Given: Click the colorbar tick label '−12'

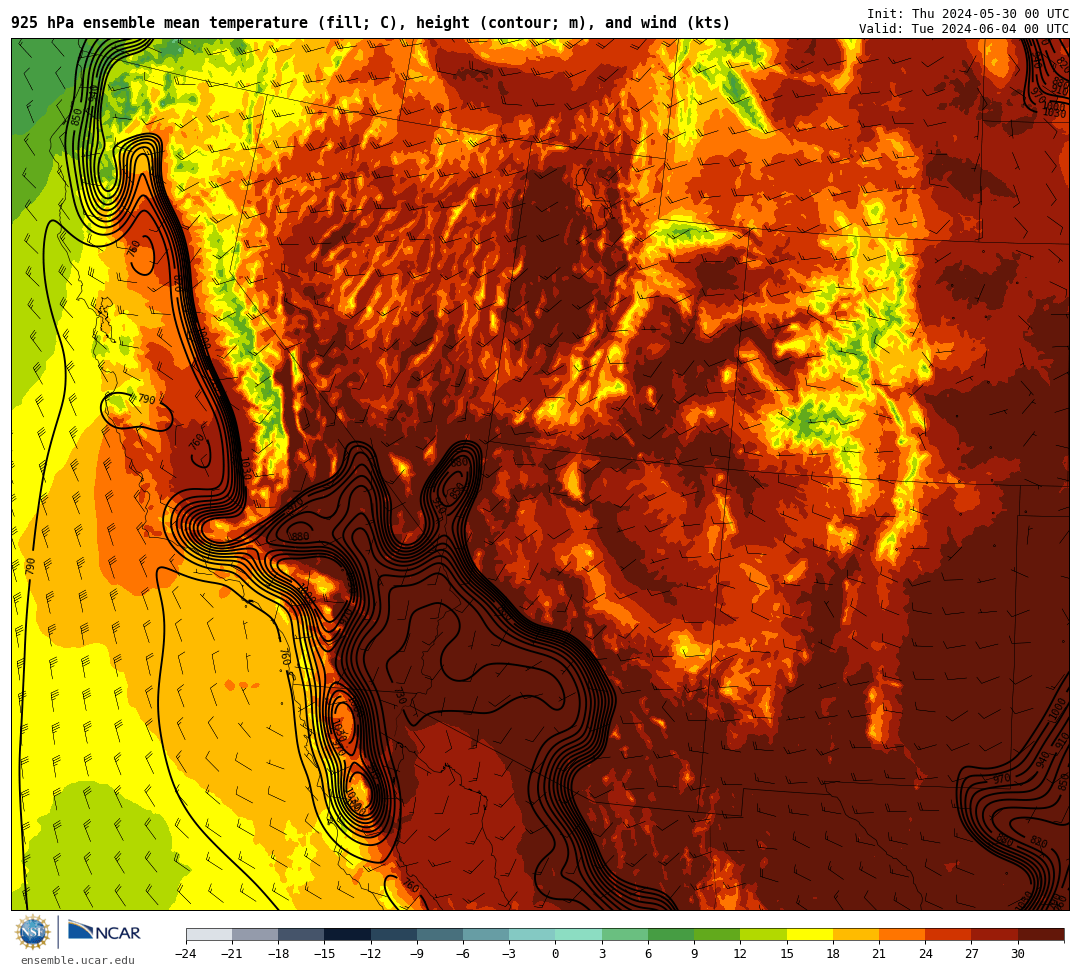Looking at the screenshot, I should (x=371, y=954).
